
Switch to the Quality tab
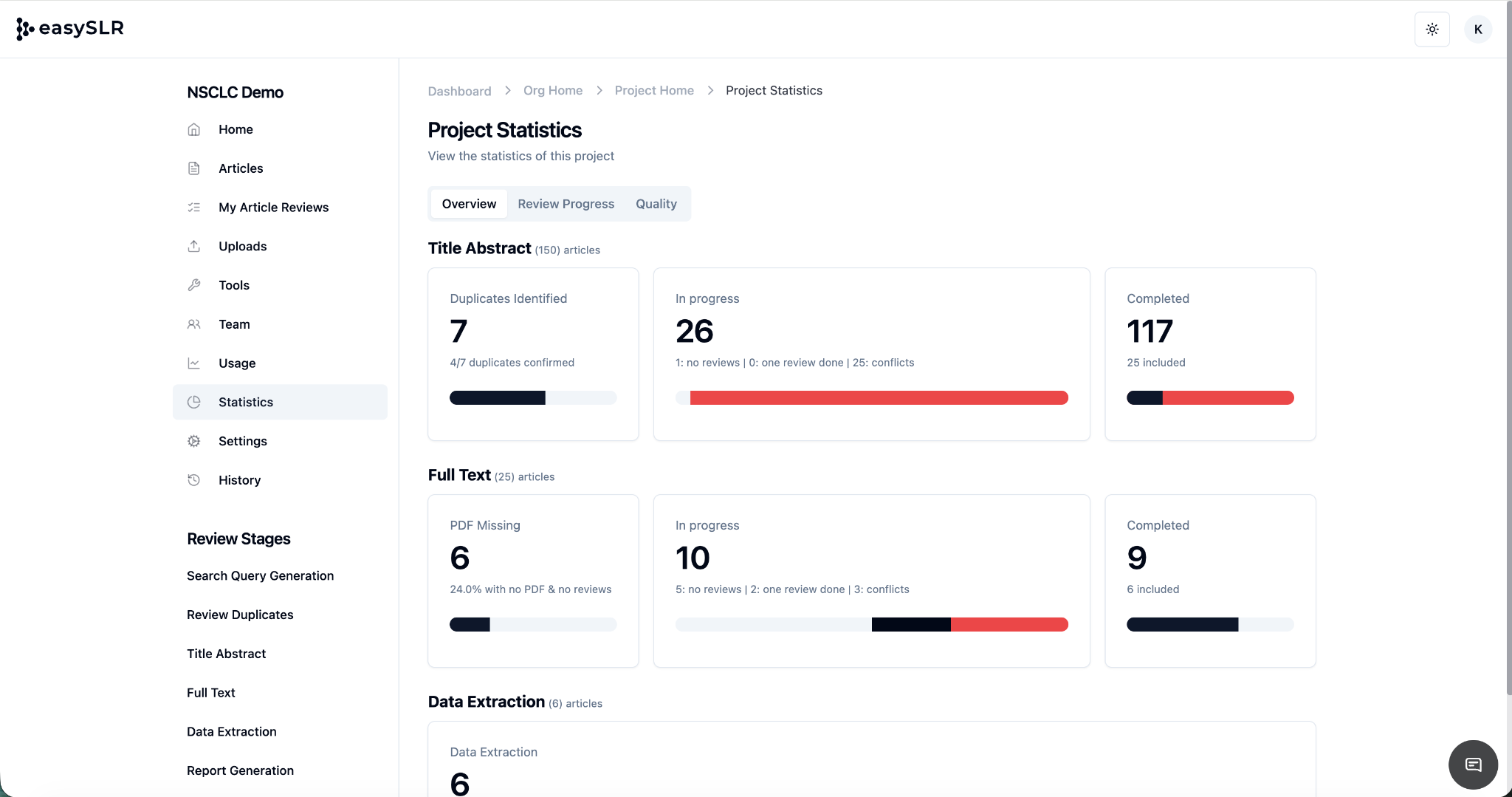[x=656, y=204]
